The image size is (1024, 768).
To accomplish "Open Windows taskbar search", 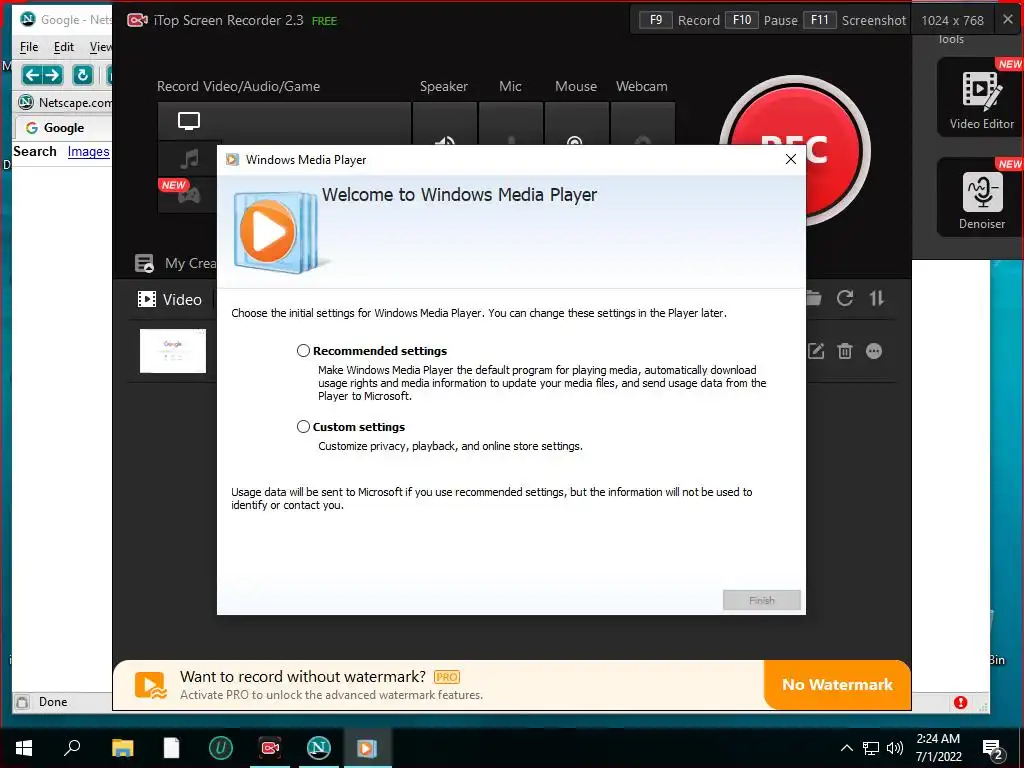I will click(72, 748).
